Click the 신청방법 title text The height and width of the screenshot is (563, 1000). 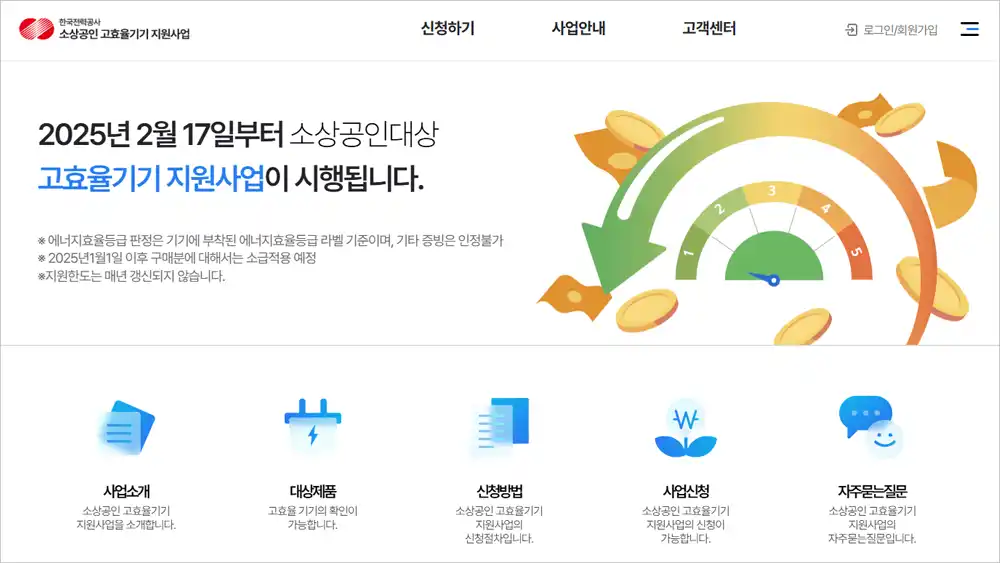coord(500,491)
